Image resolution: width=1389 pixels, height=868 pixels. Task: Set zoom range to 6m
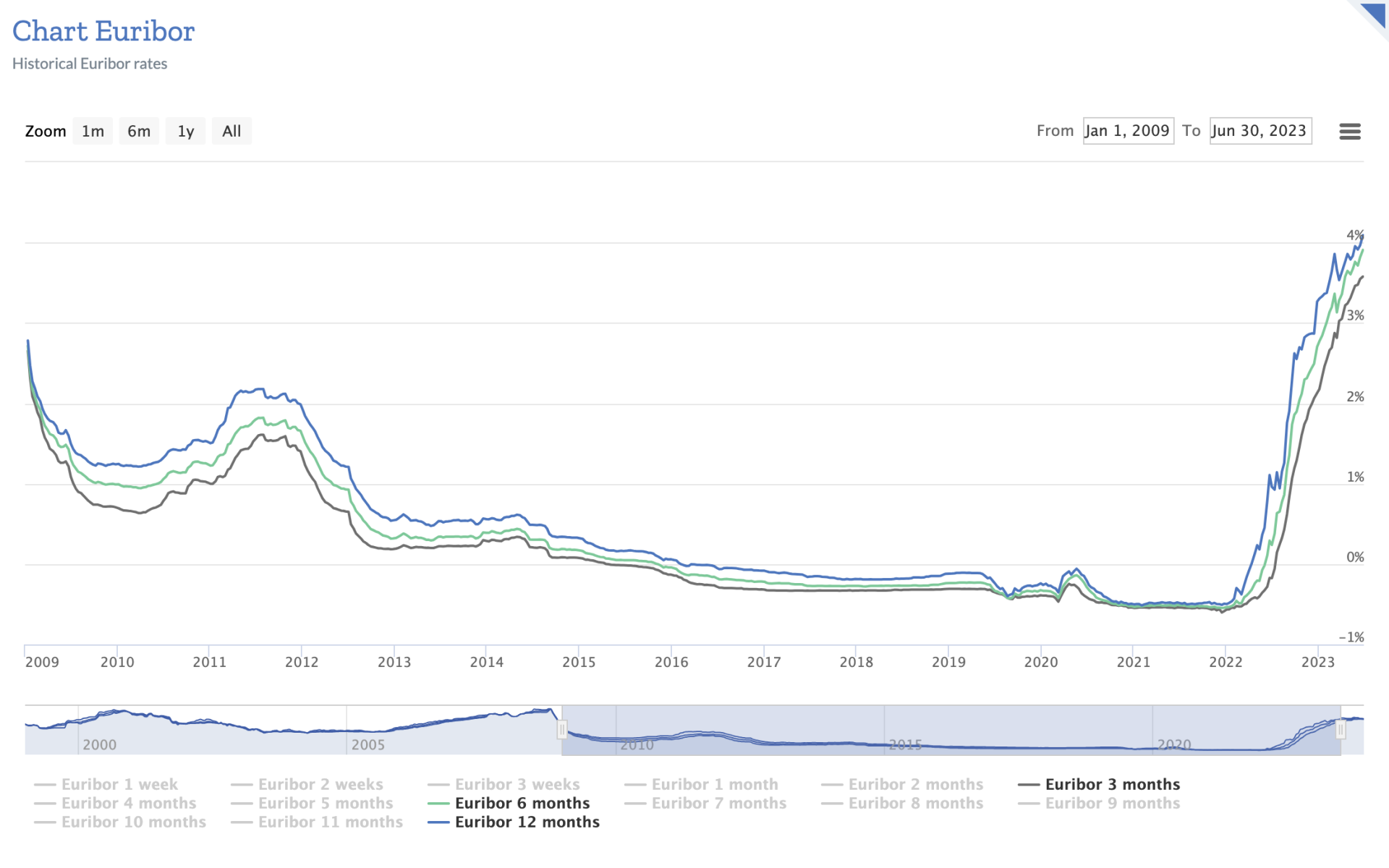(x=139, y=131)
